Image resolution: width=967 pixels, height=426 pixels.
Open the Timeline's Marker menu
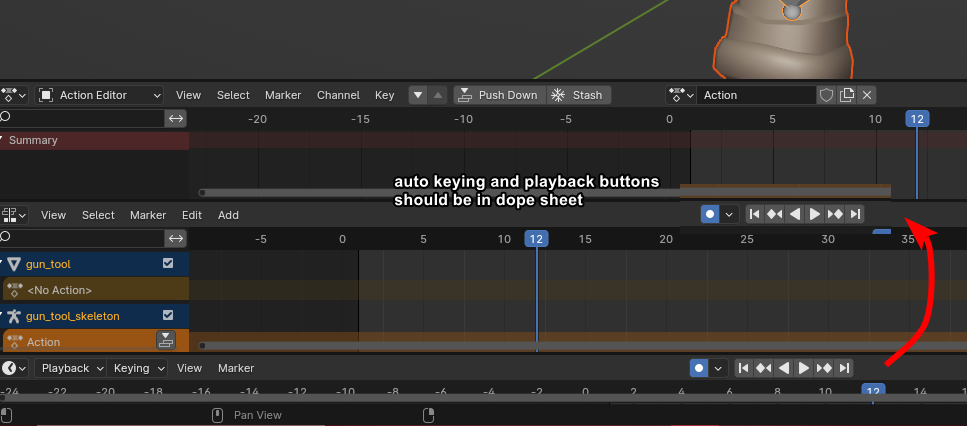[x=236, y=368]
